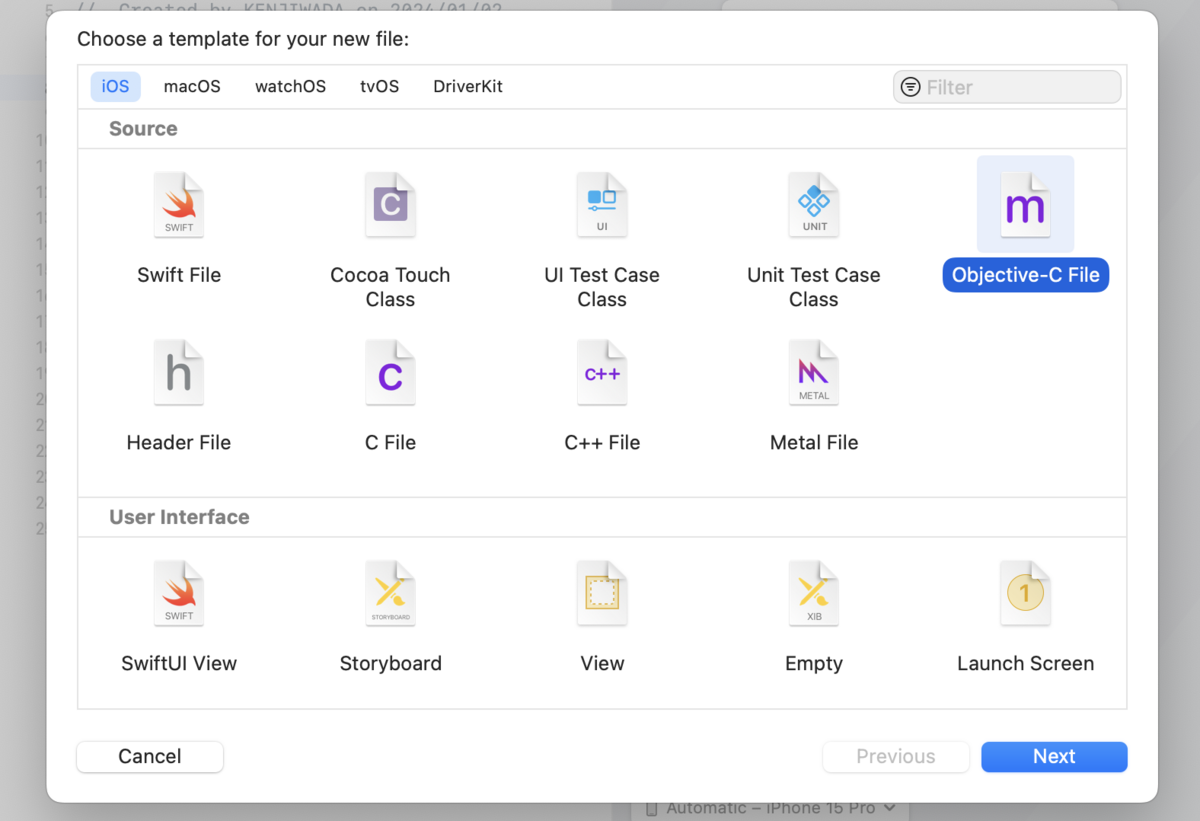Select the Swift File template icon
Image resolution: width=1200 pixels, height=821 pixels.
tap(178, 205)
